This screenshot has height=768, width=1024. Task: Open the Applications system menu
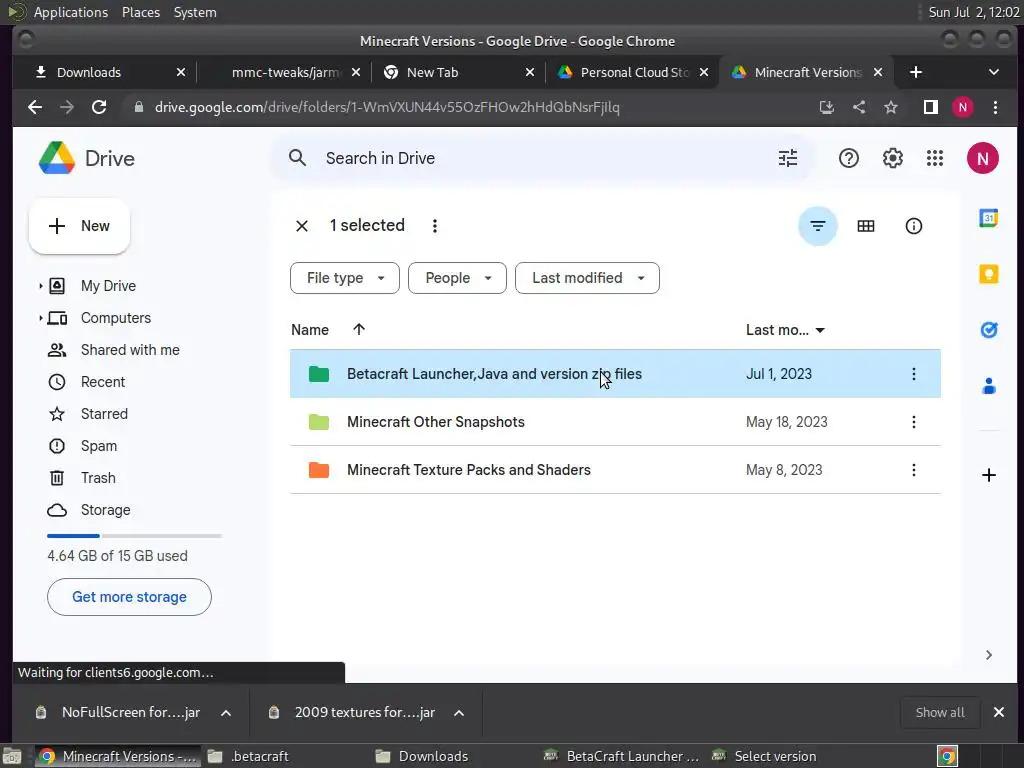[71, 12]
